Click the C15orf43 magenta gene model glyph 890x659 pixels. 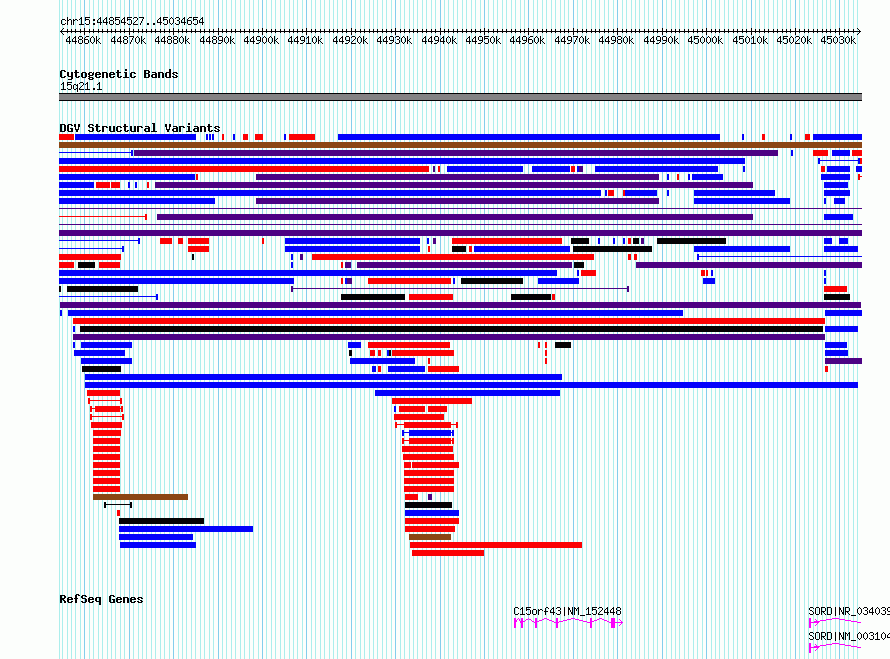568,623
